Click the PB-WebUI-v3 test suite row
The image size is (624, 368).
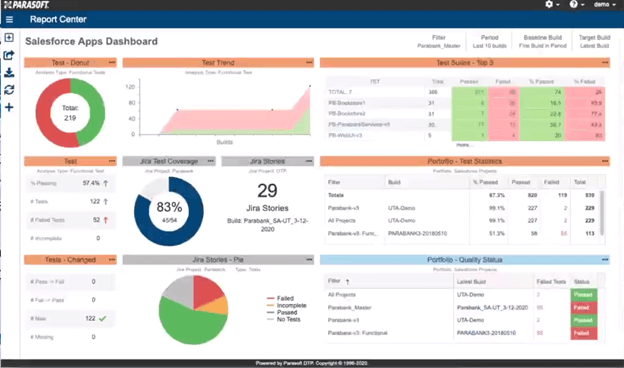(466, 135)
